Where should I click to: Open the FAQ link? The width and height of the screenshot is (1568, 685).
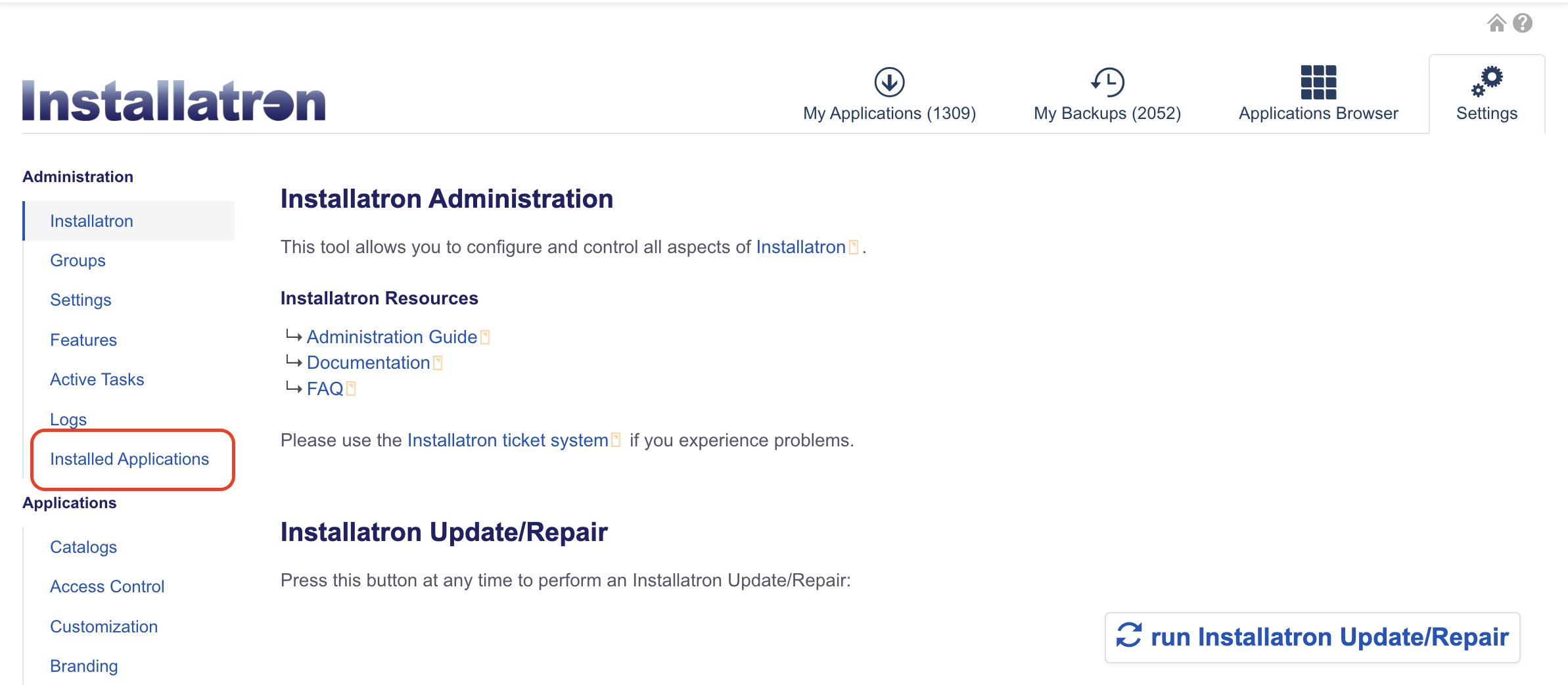click(325, 389)
